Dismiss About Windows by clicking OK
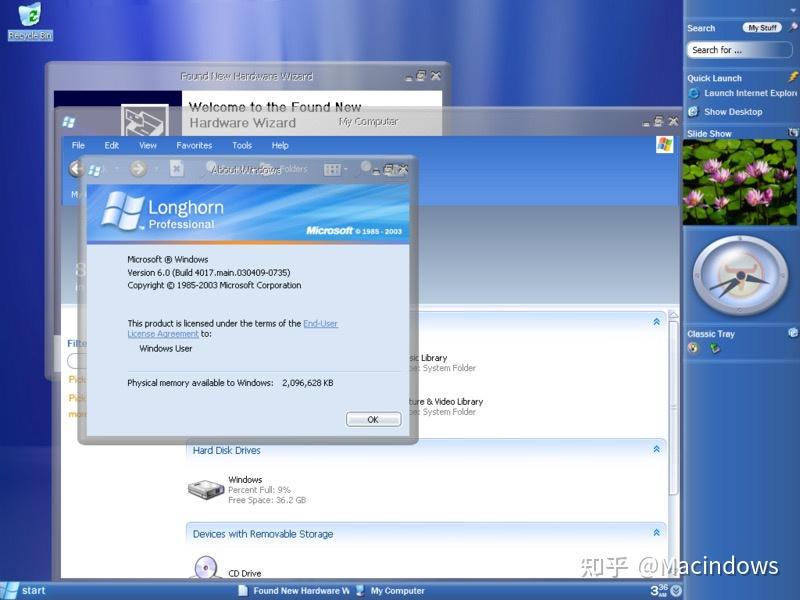The height and width of the screenshot is (600, 800). pyautogui.click(x=373, y=419)
